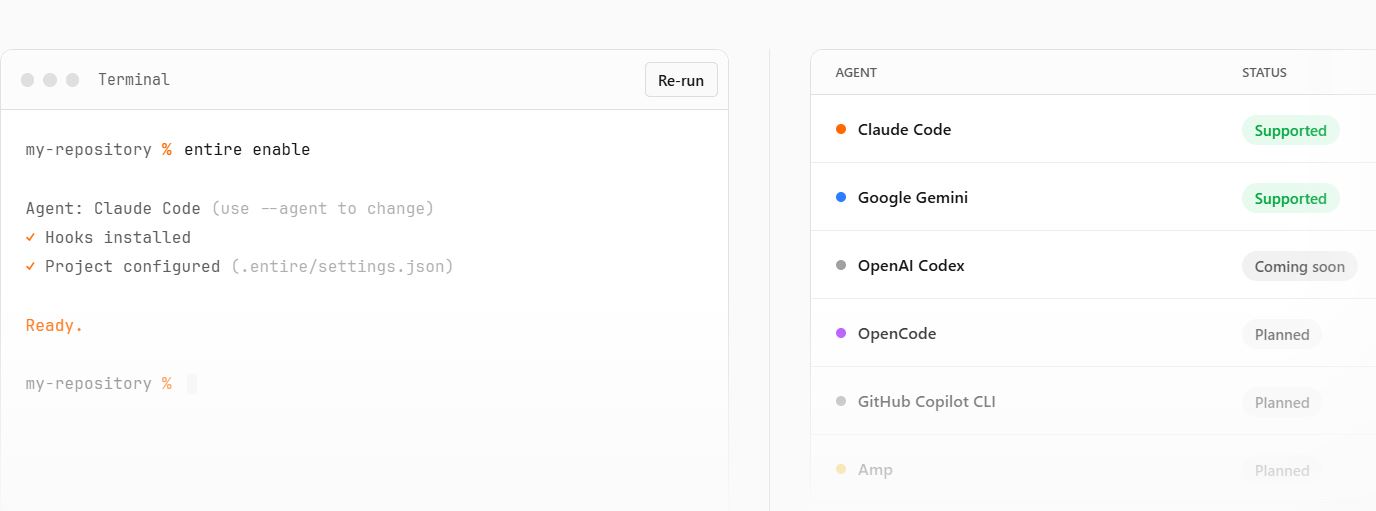Click the terminal cursor block at last prompt
1376x511 pixels.
191,383
